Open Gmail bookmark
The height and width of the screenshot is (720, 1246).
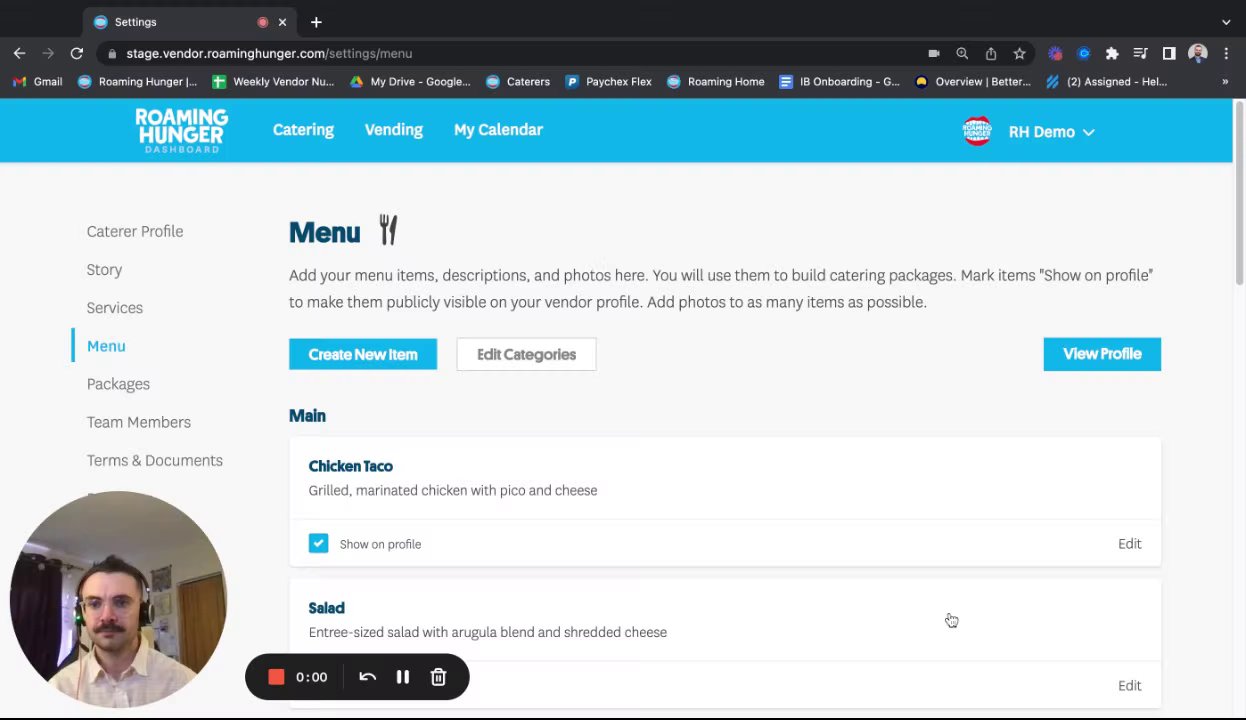point(38,82)
